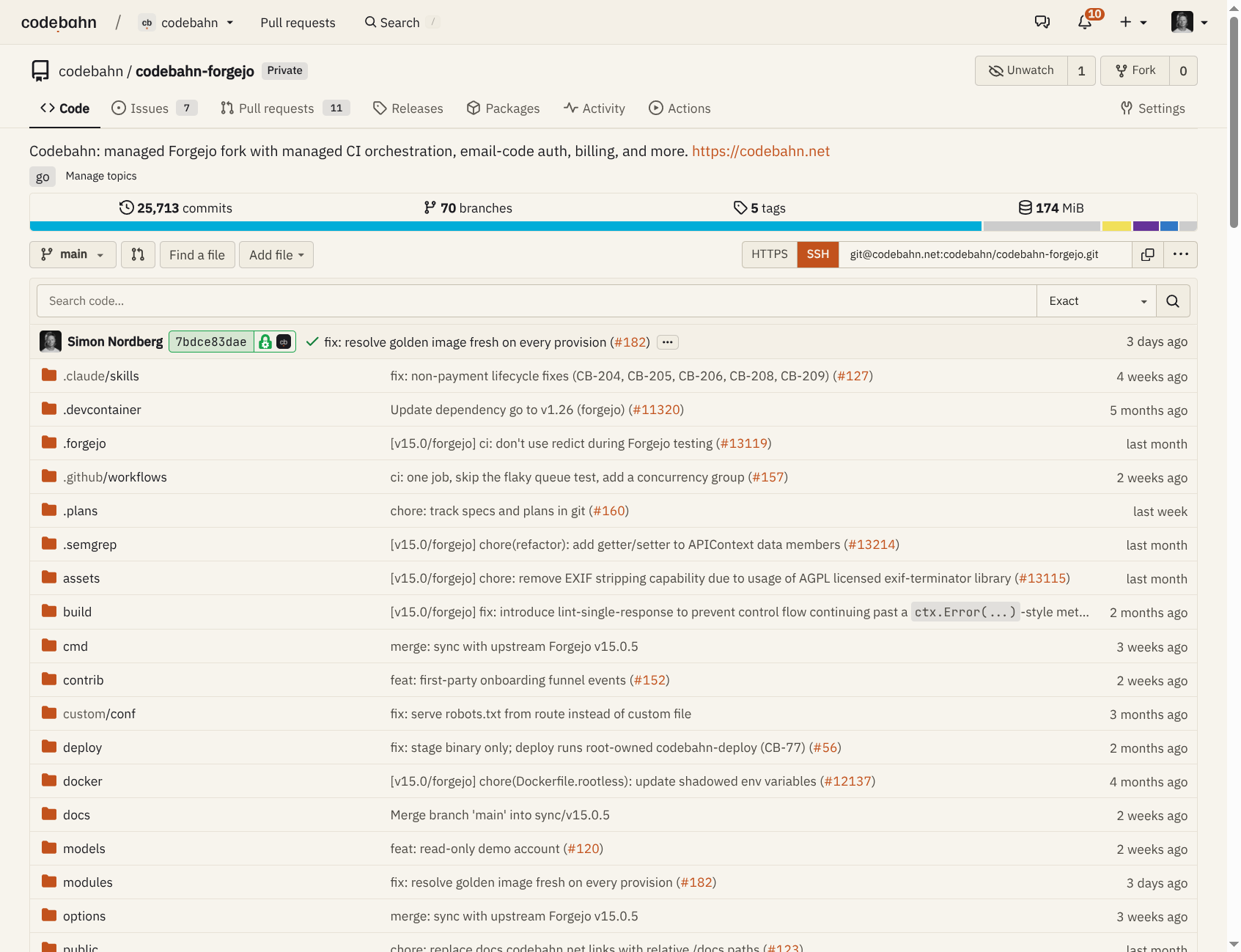
Task: Expand the latest commit message ellipsis
Action: [668, 342]
